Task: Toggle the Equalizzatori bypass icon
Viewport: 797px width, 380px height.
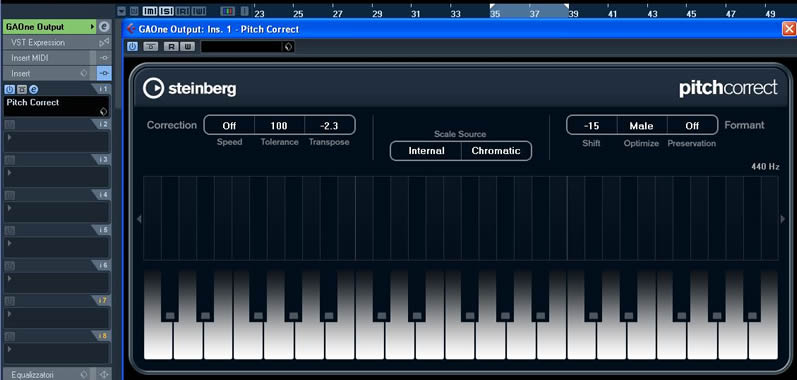Action: pos(104,375)
